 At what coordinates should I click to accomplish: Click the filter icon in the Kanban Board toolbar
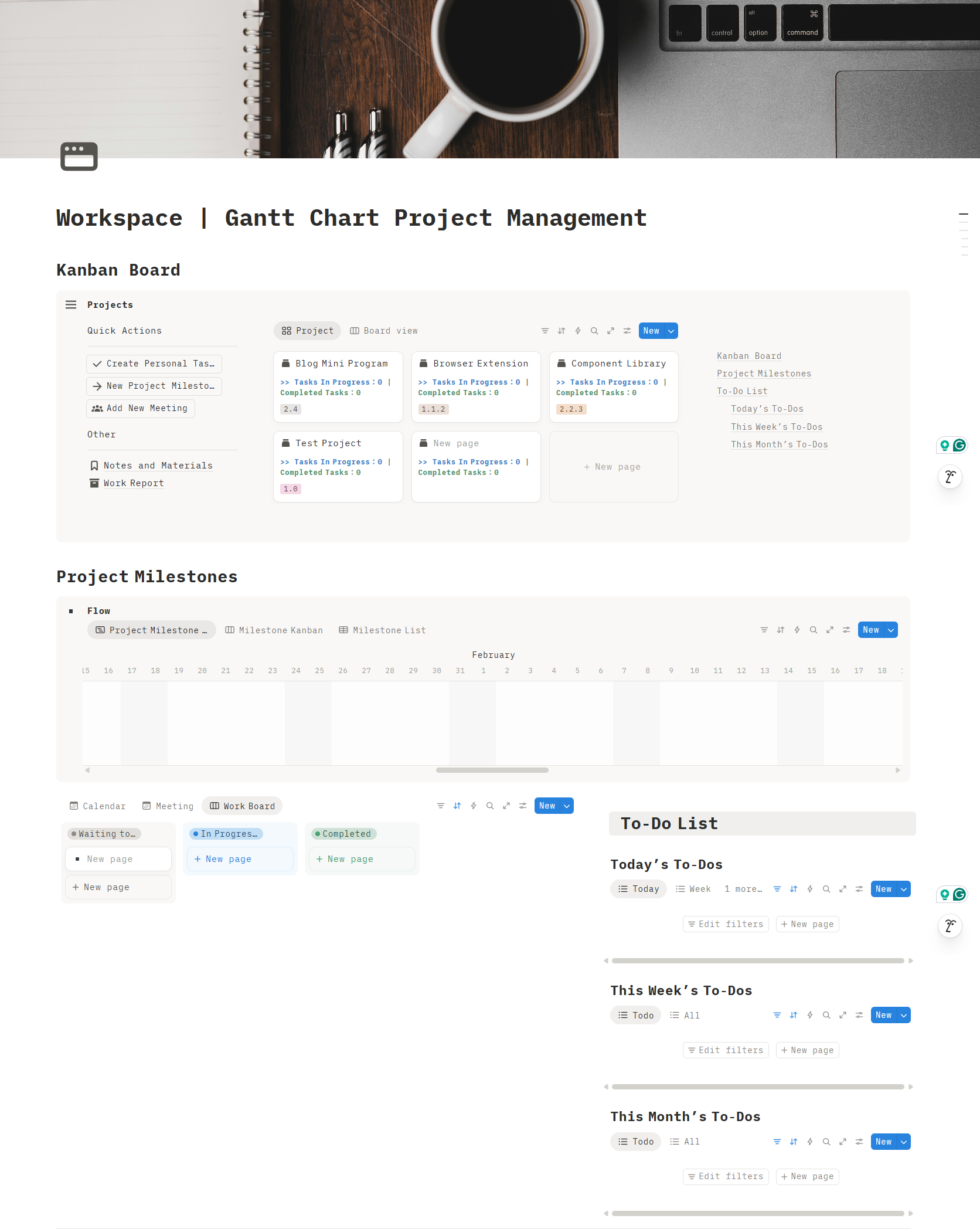tap(545, 331)
